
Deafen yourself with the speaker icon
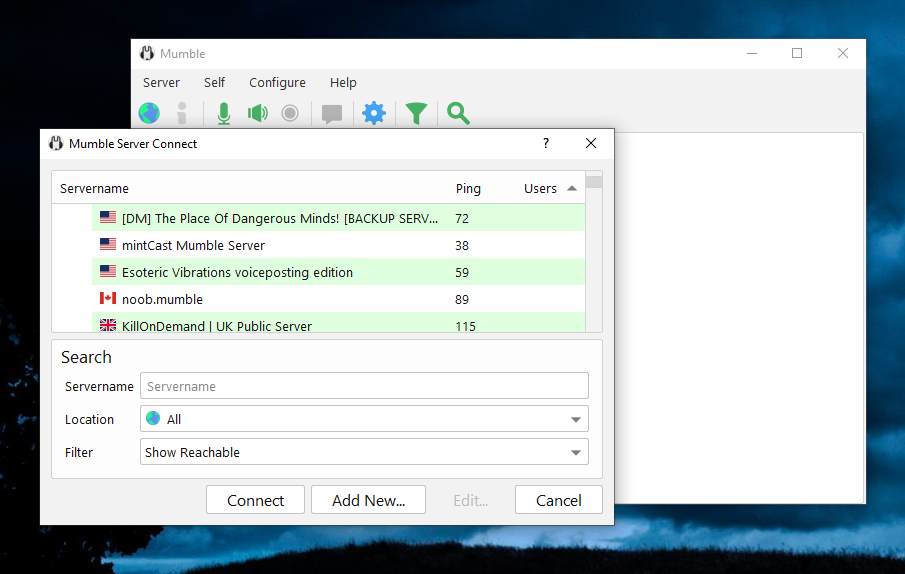click(257, 113)
